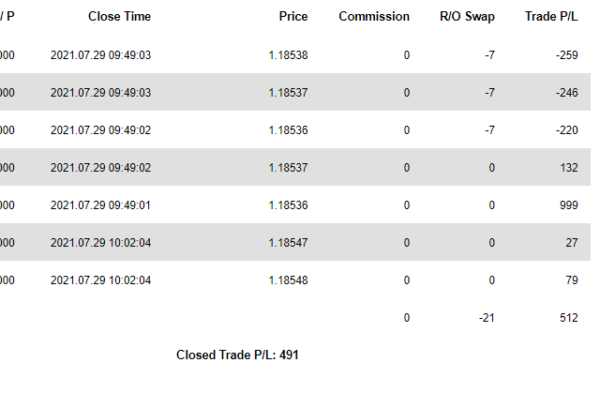Click the price 1.18548 cell

point(288,280)
